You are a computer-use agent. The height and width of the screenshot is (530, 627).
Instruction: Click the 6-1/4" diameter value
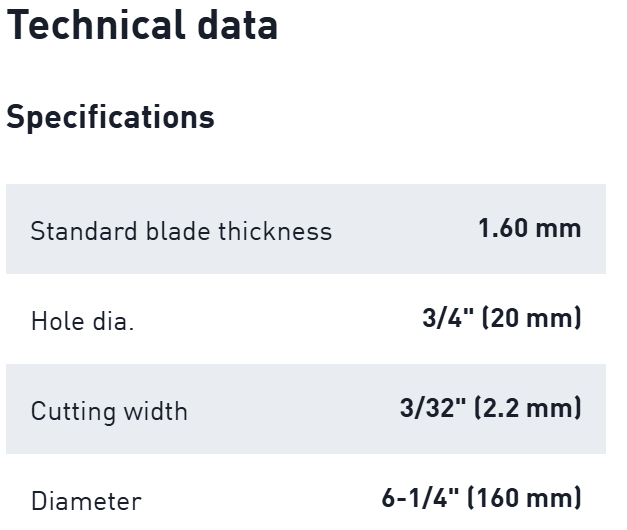tap(420, 497)
